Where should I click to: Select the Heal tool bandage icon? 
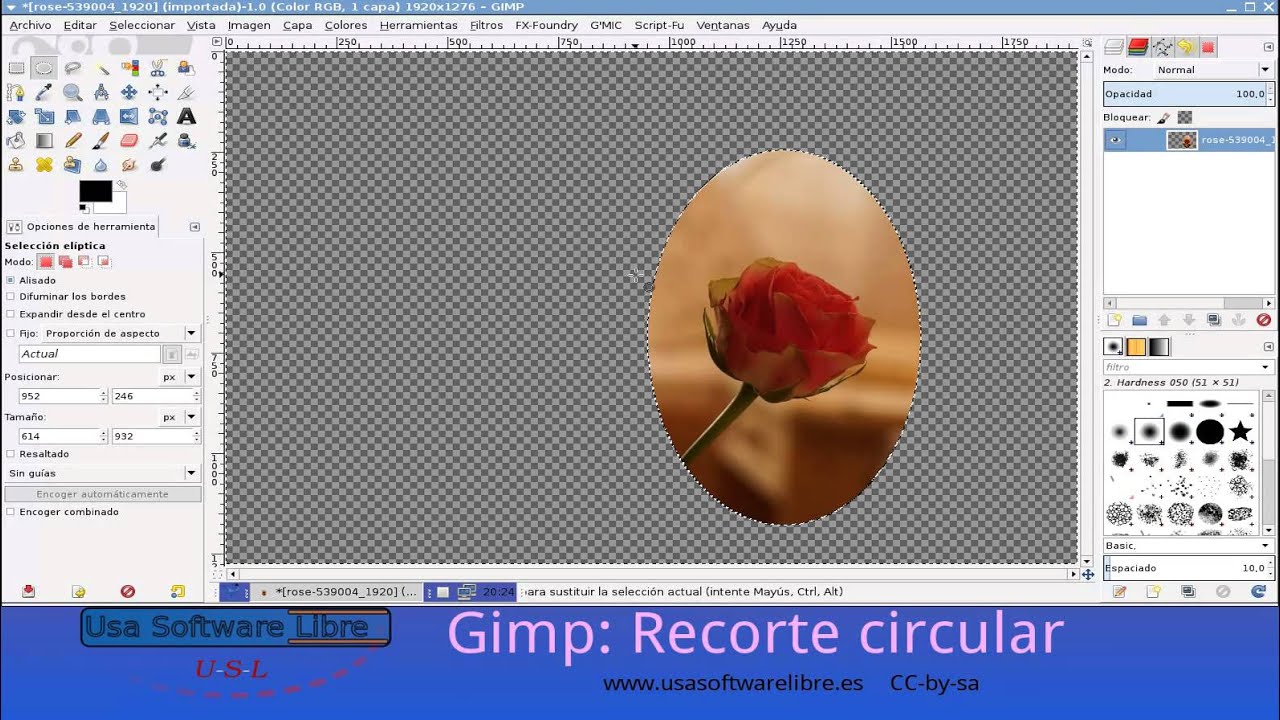coord(43,165)
